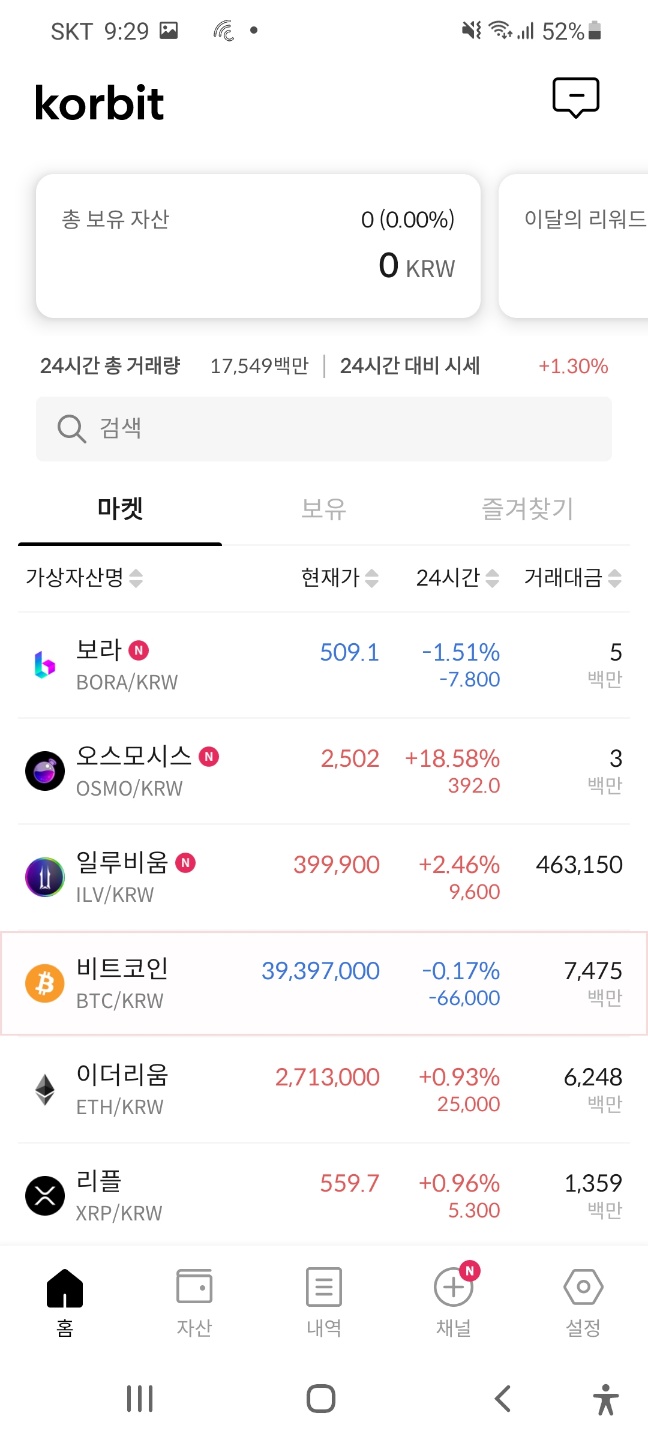
Task: Sort by 가상자산명 column arrows
Action: click(136, 578)
